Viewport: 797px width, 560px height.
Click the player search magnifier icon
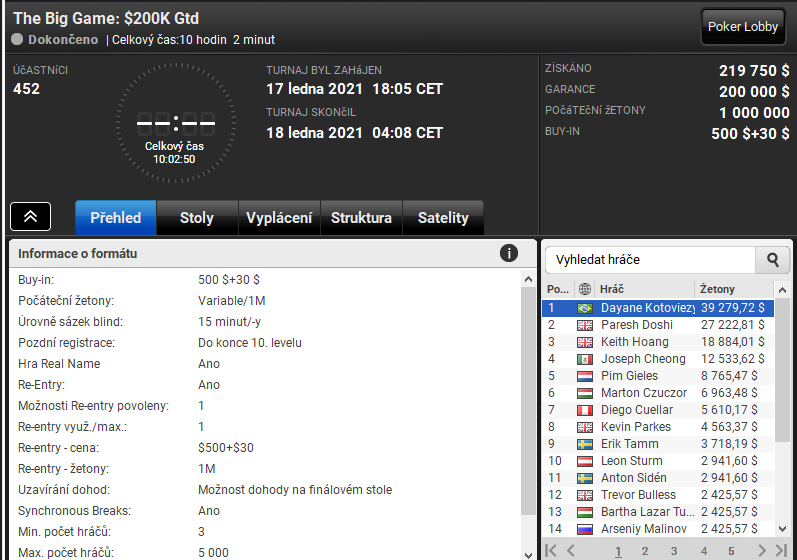(x=773, y=260)
